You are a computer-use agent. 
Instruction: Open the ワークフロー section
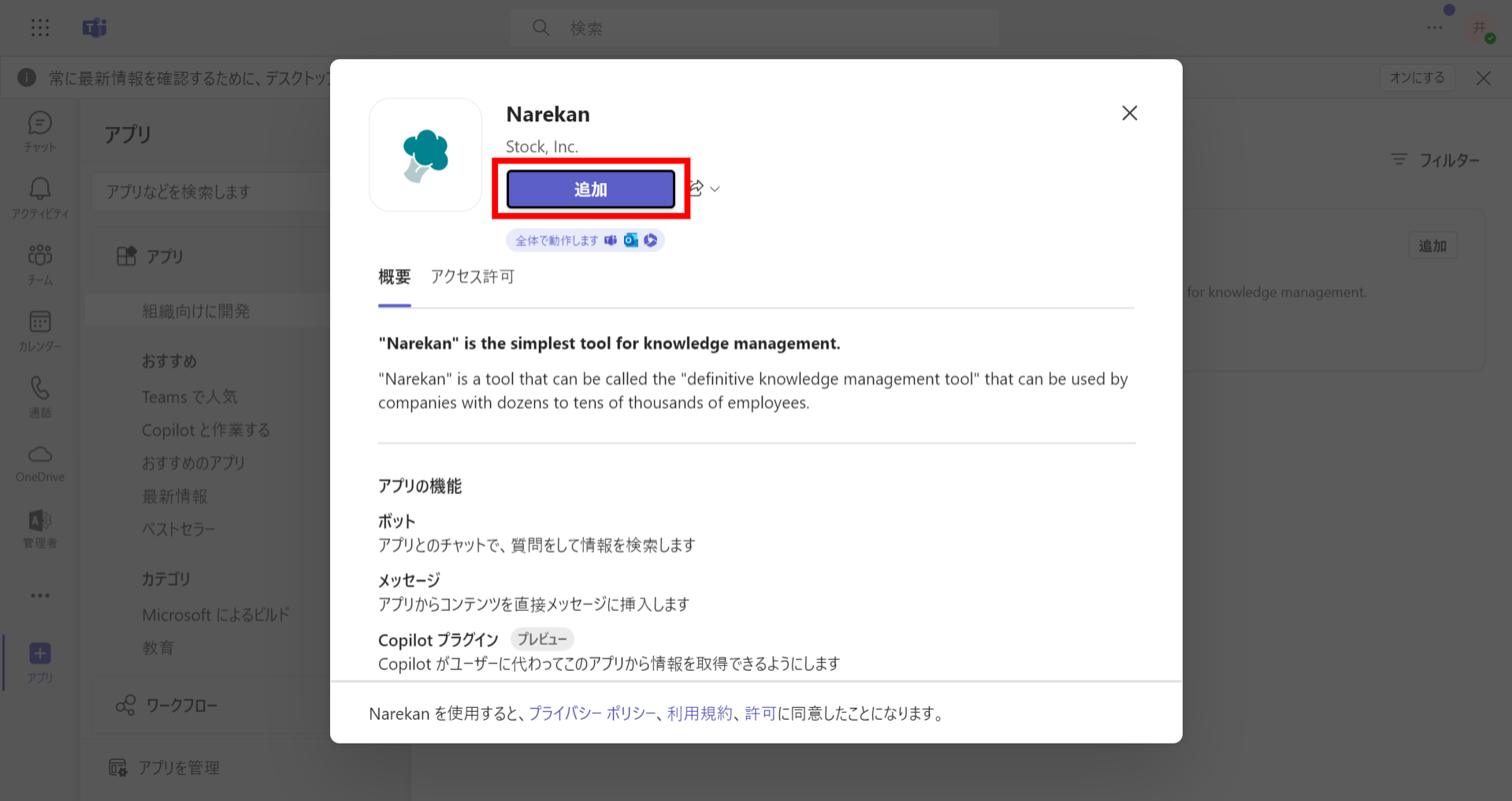213,705
